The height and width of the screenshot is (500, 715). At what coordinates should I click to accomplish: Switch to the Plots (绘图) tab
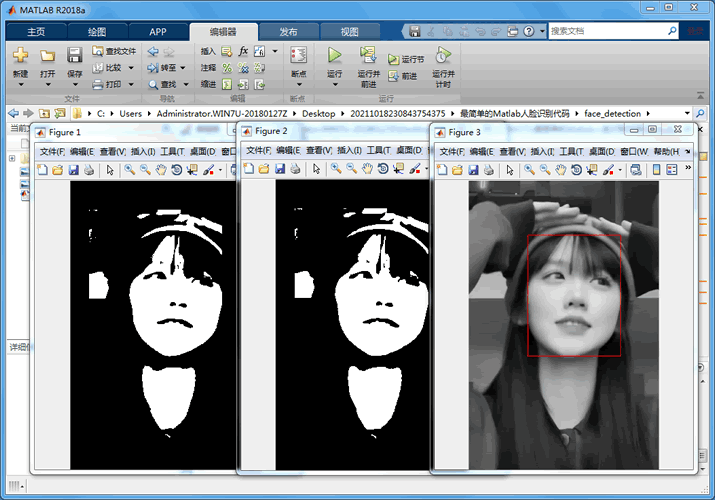point(96,32)
